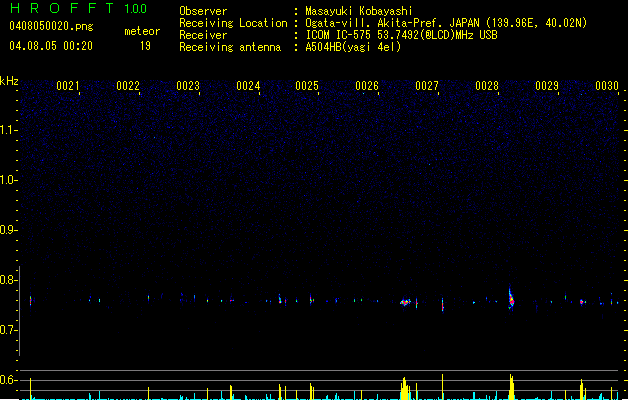Click the strong meteor echo after 0028
Screen dimensions: 629x400
pos(511,299)
